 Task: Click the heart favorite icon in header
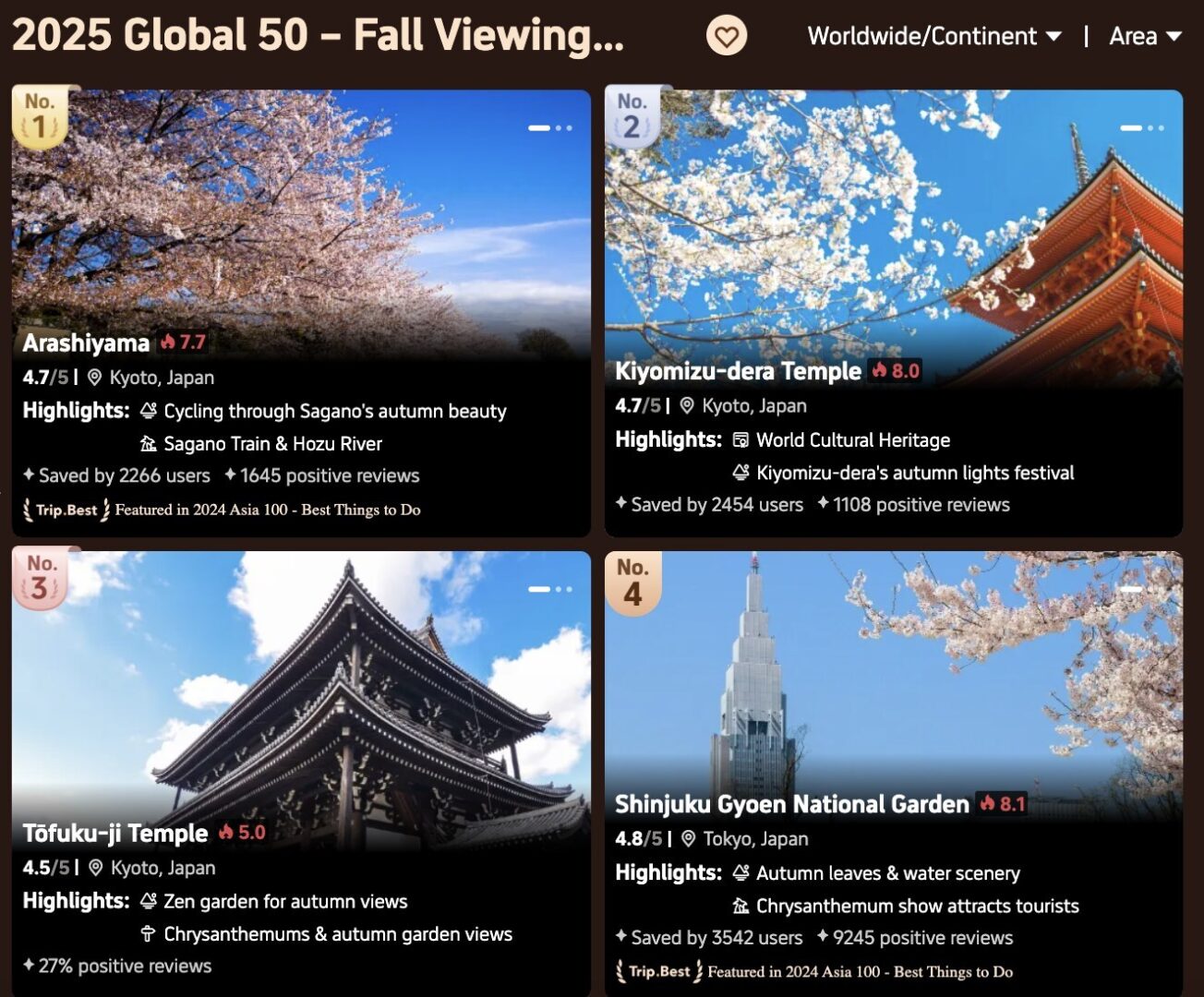pyautogui.click(x=727, y=37)
